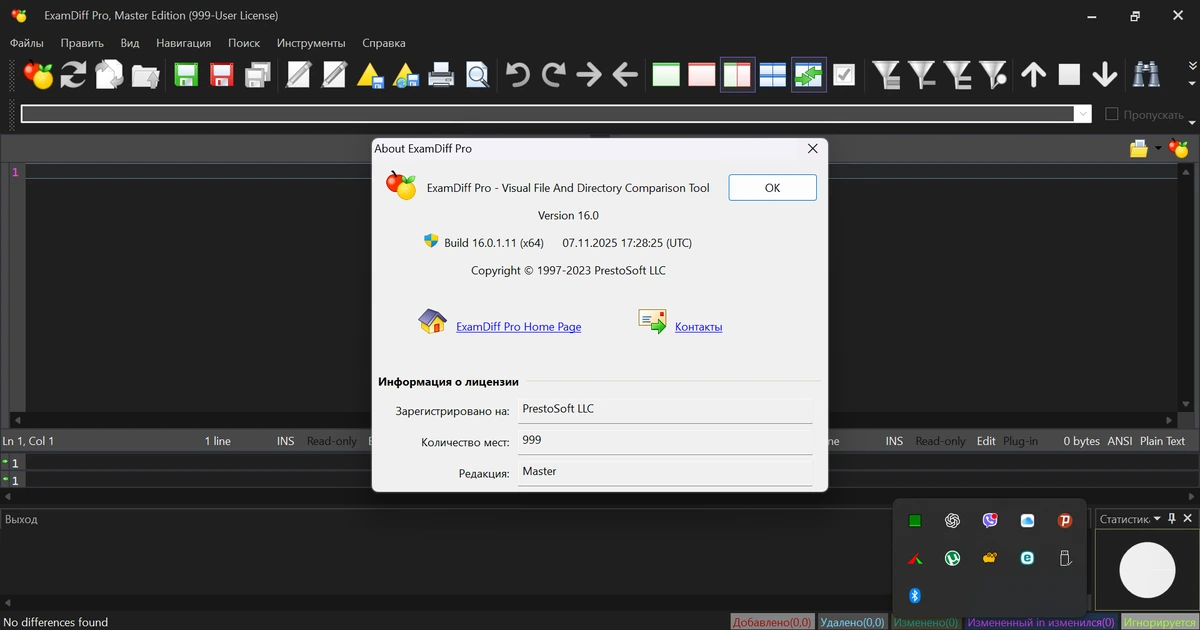
Task: Open the Навигация menu
Action: pos(184,43)
